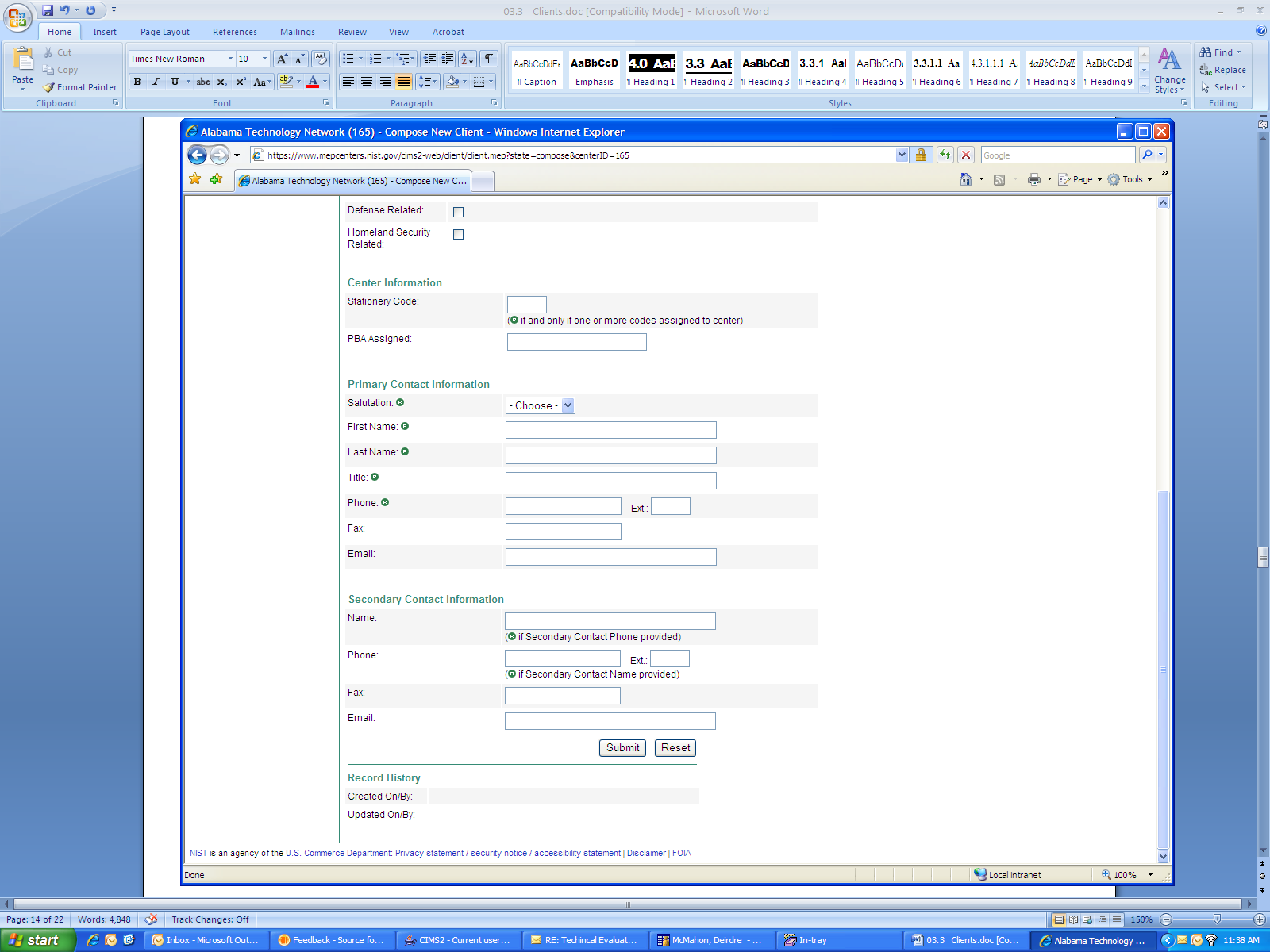Open the References ribbon tab

tap(235, 32)
